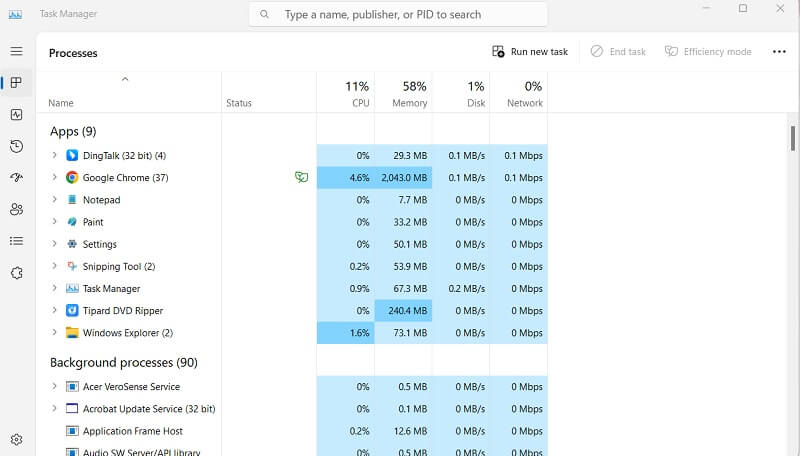Click the Paint app icon
The image size is (800, 456).
(72, 222)
